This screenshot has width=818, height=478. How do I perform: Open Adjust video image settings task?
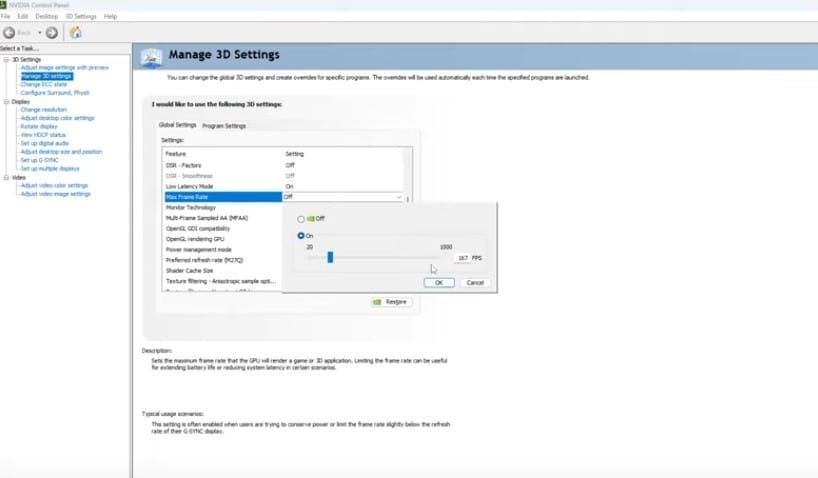(56, 194)
